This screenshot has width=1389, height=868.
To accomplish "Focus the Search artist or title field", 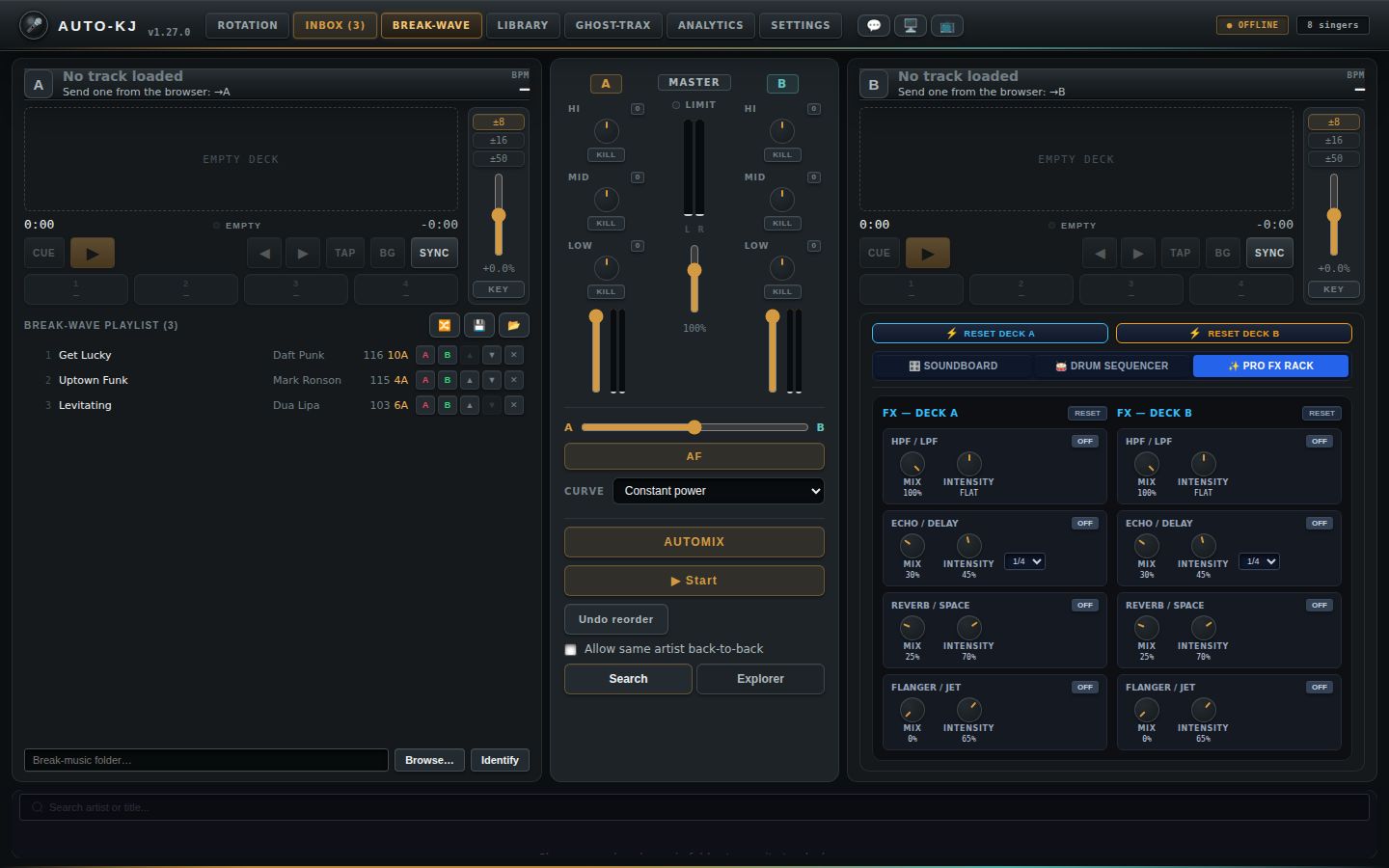I will (694, 808).
